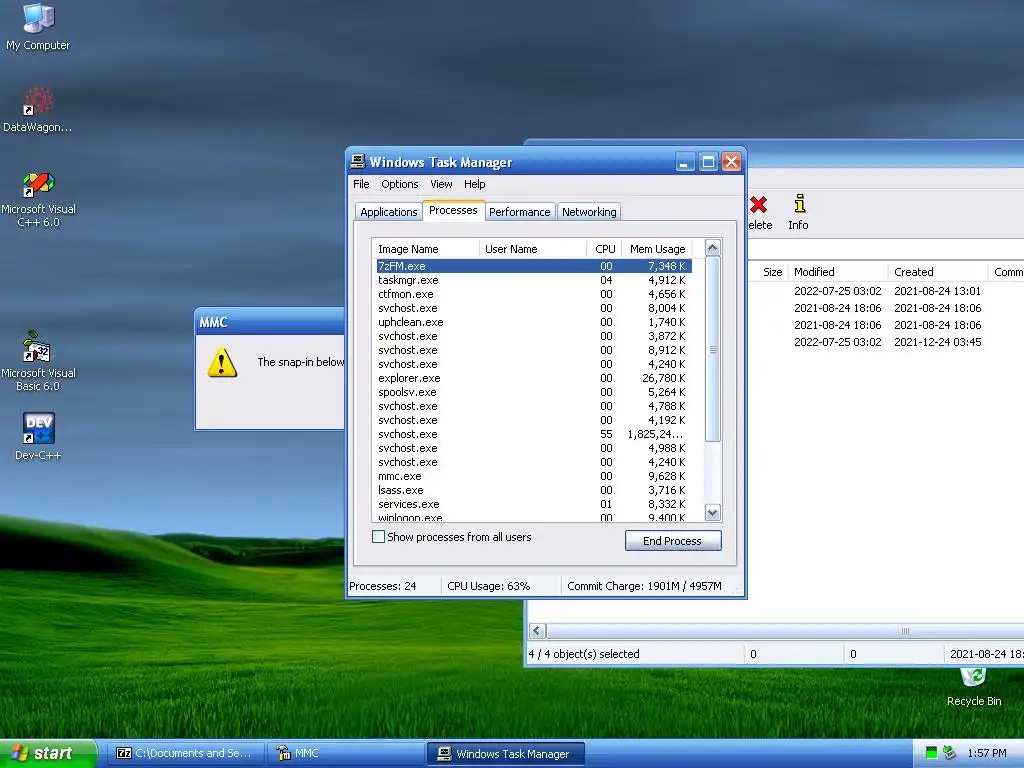
Task: Select the mmc.exe process row
Action: point(534,476)
